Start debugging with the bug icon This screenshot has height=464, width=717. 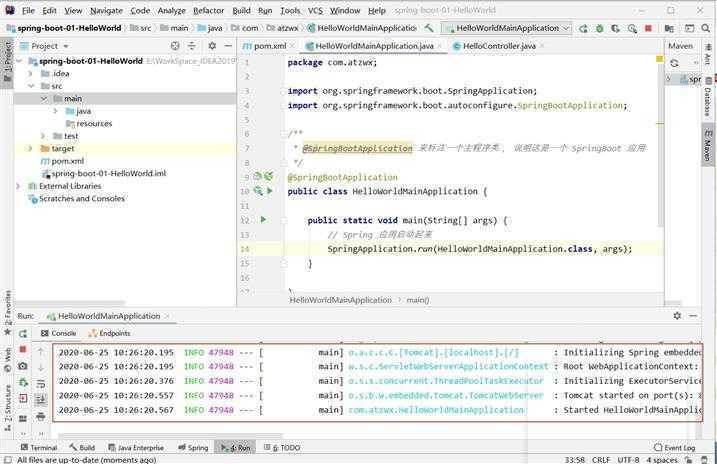pos(599,28)
